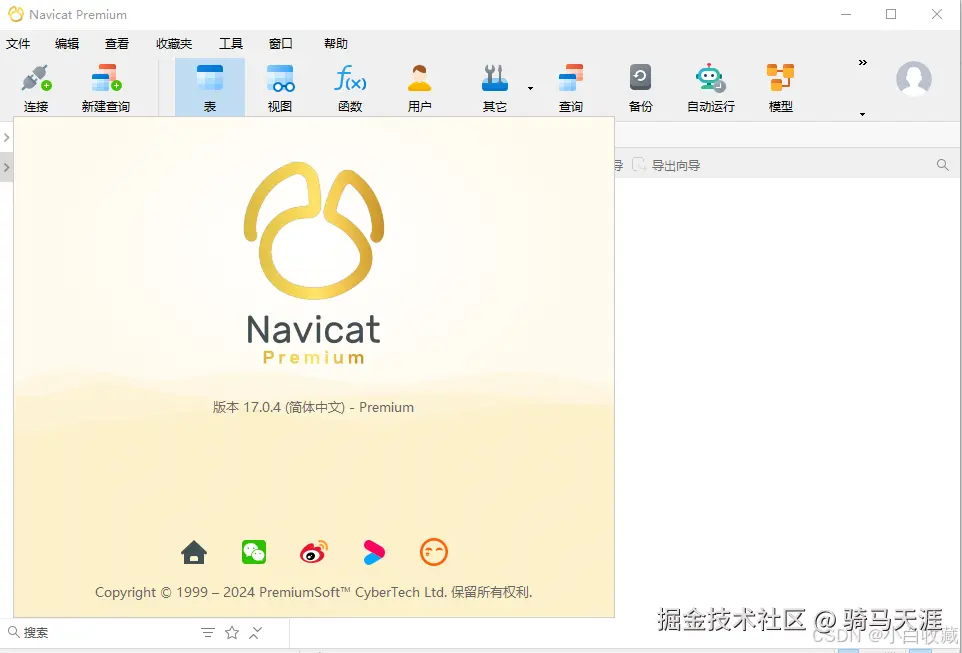
Task: Open the 用户 users section
Action: [420, 88]
